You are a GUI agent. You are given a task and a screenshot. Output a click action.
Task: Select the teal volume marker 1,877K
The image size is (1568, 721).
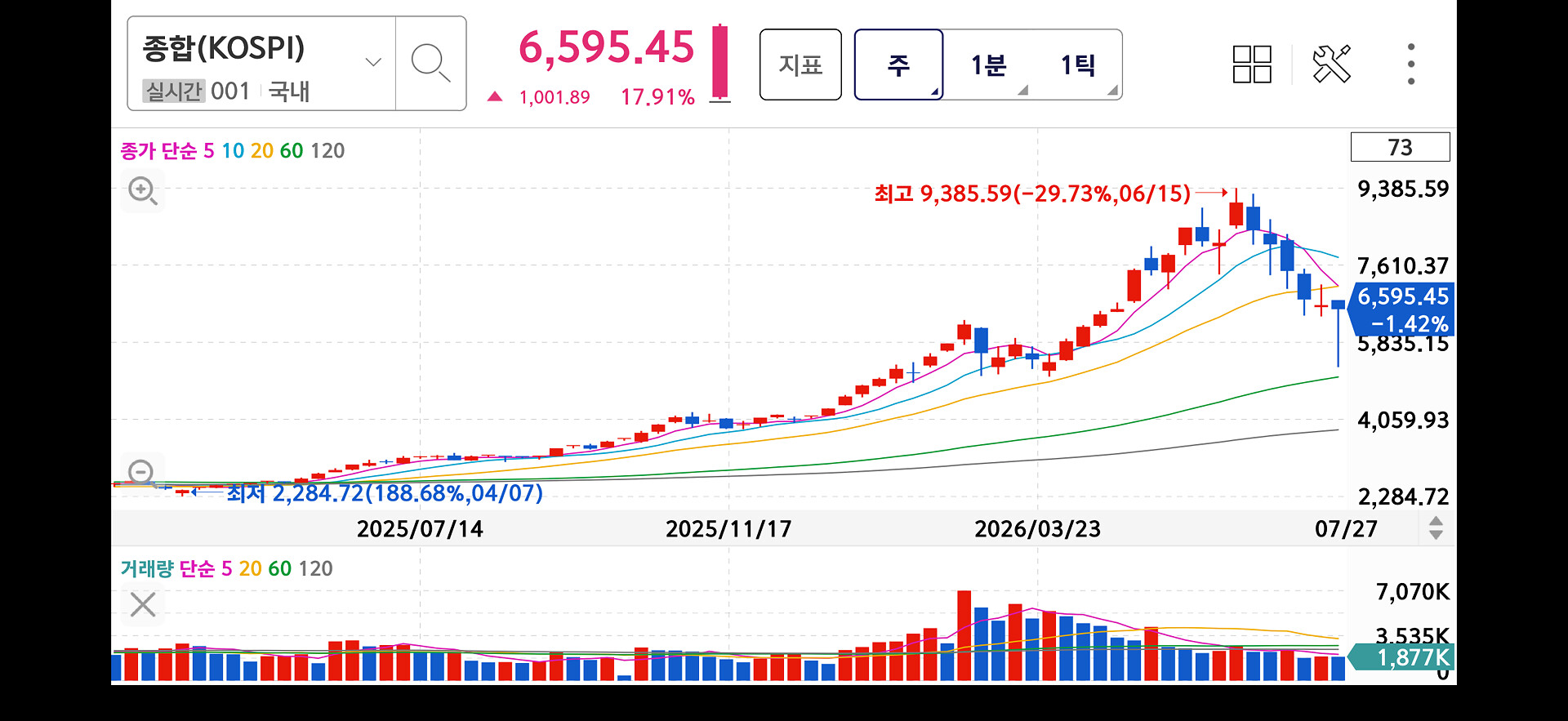click(x=1401, y=657)
